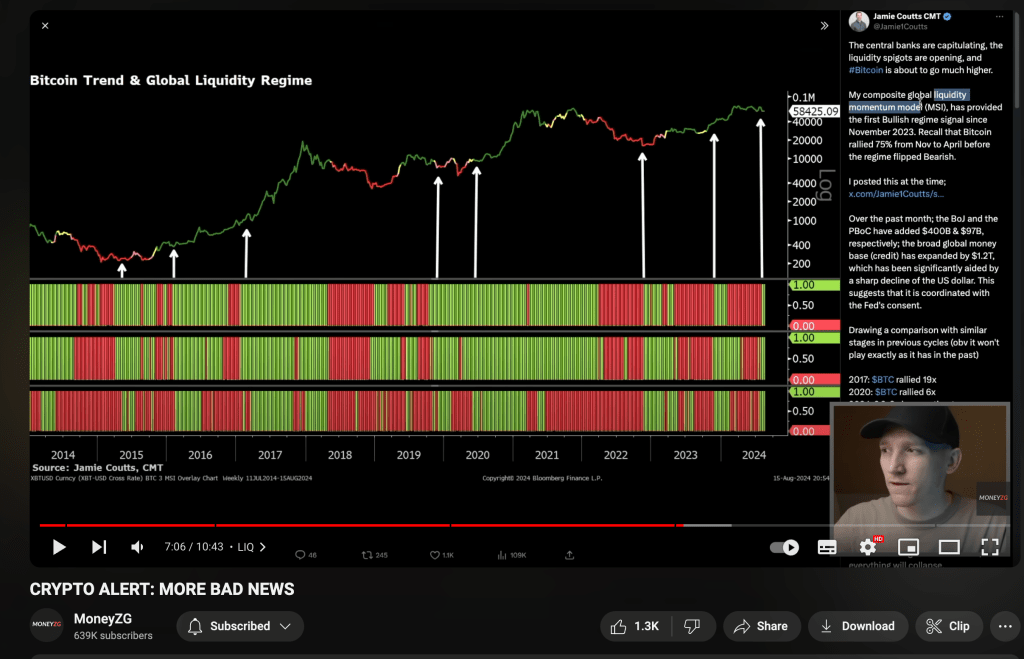Viewport: 1024px width, 659px height.
Task: Click @Jamie1Coutts handle
Action: coord(900,27)
